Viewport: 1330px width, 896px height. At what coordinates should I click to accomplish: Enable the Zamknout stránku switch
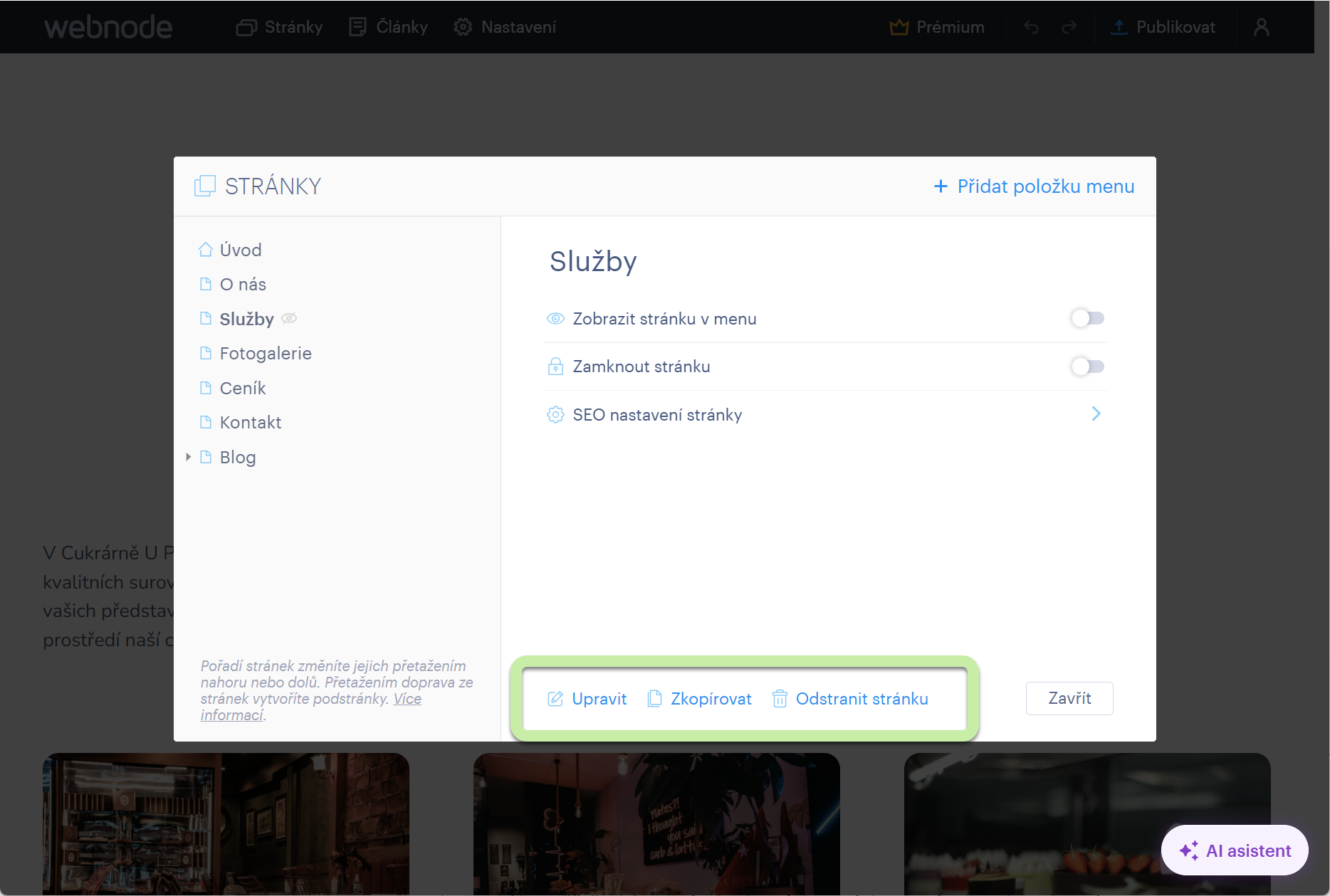1088,367
